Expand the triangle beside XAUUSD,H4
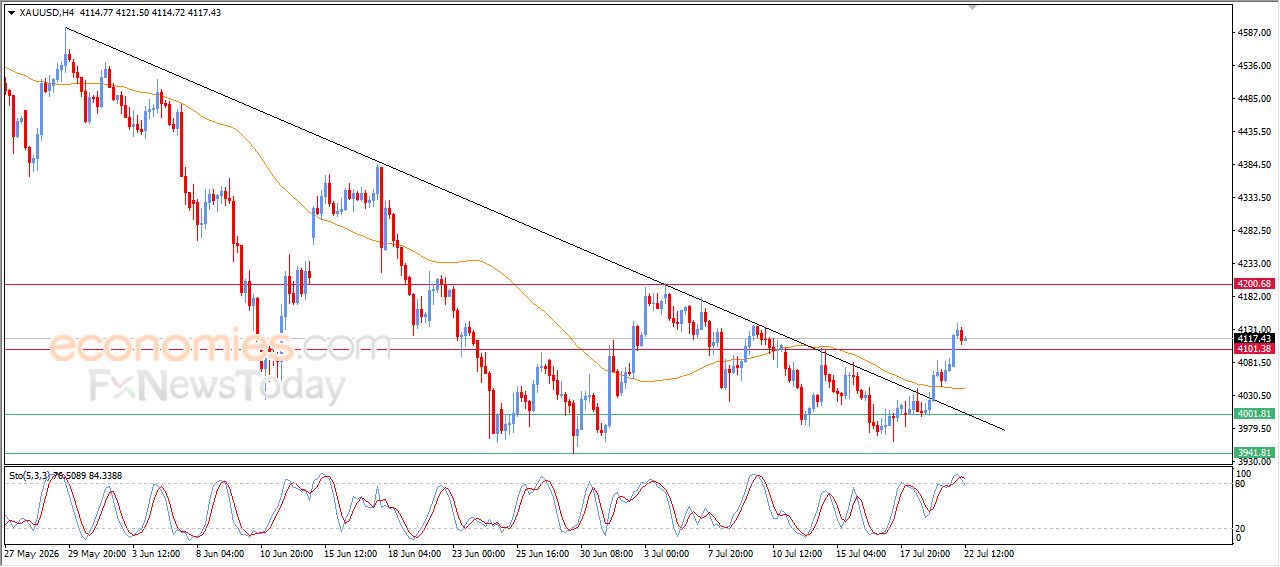Viewport: 1280px width, 567px height. 11,12
